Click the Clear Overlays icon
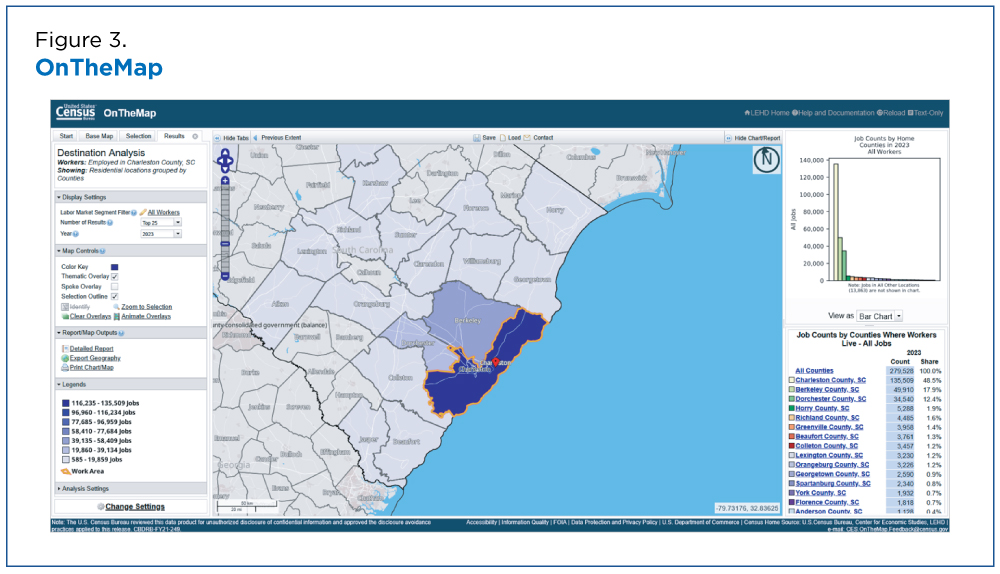This screenshot has height=574, width=1000. point(65,316)
